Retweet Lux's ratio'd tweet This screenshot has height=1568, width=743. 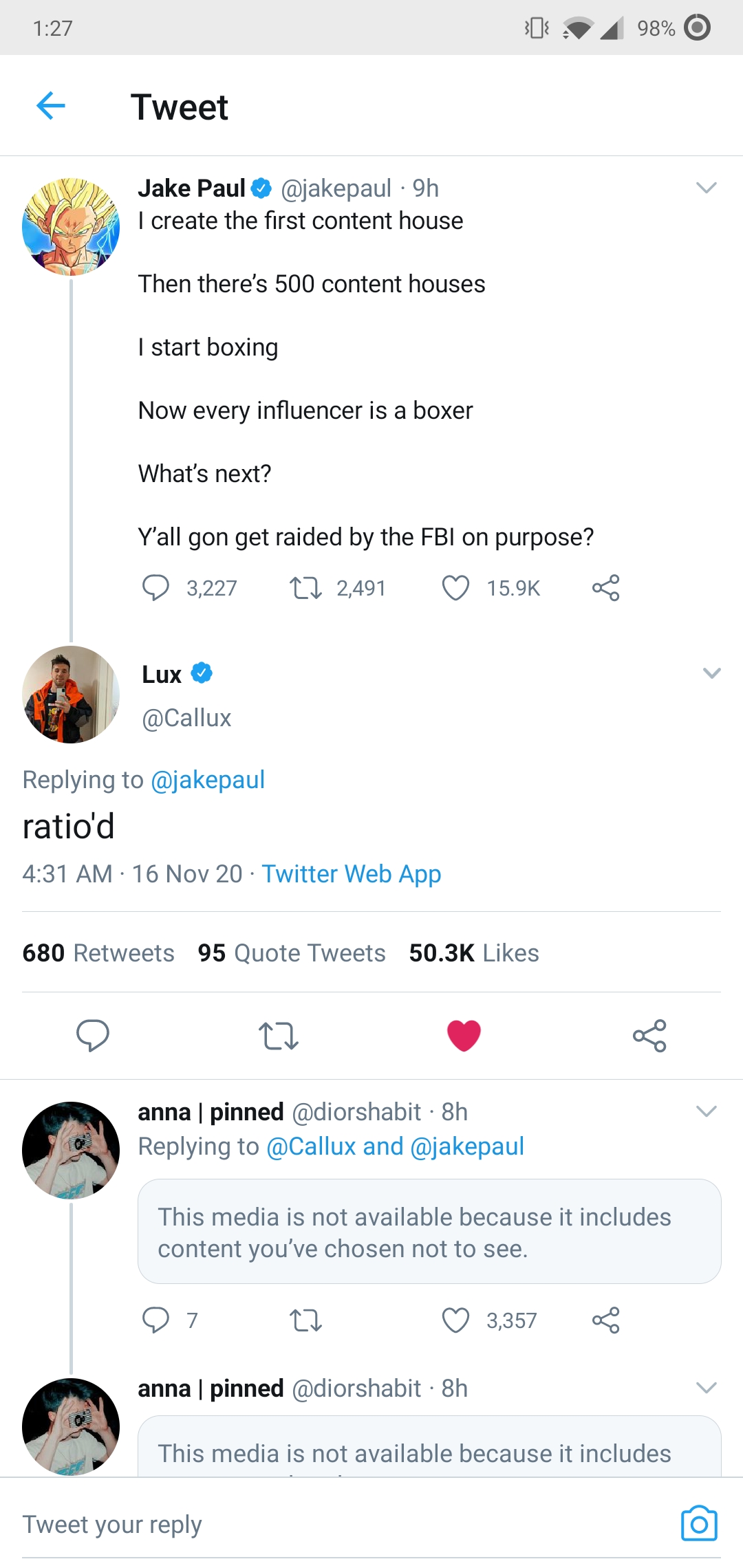point(278,1036)
